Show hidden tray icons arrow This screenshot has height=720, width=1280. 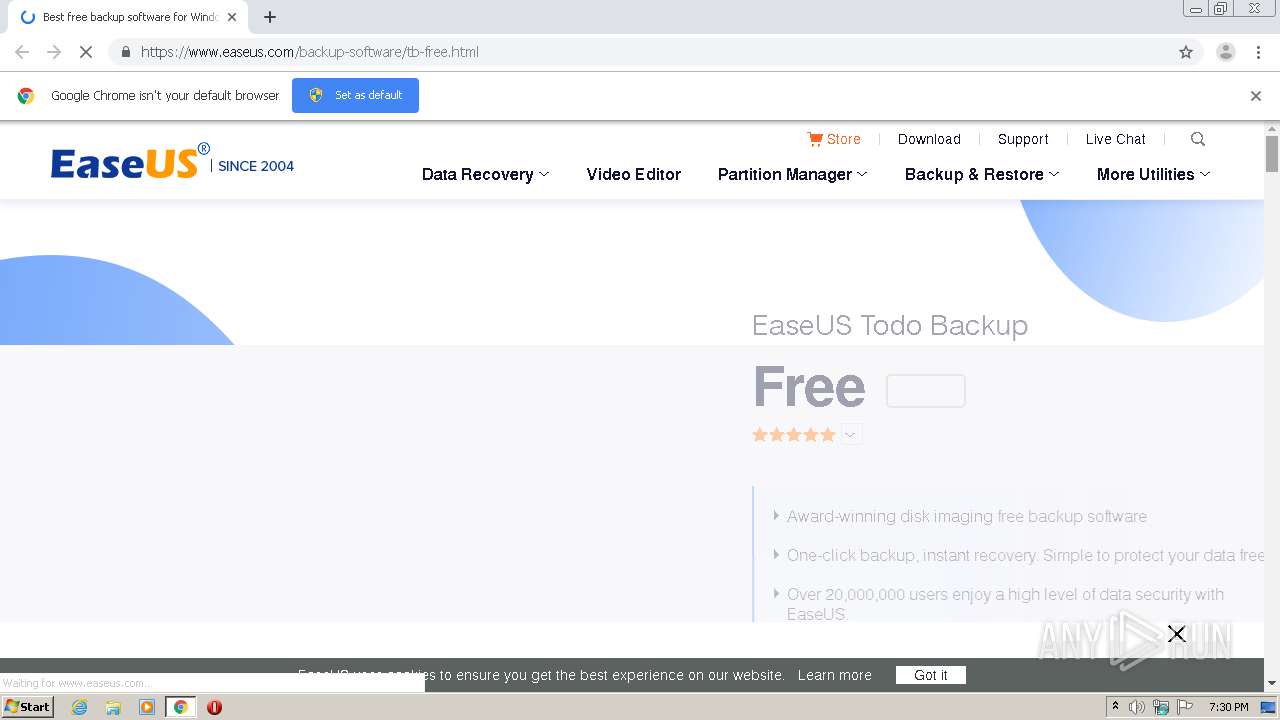pos(1115,707)
